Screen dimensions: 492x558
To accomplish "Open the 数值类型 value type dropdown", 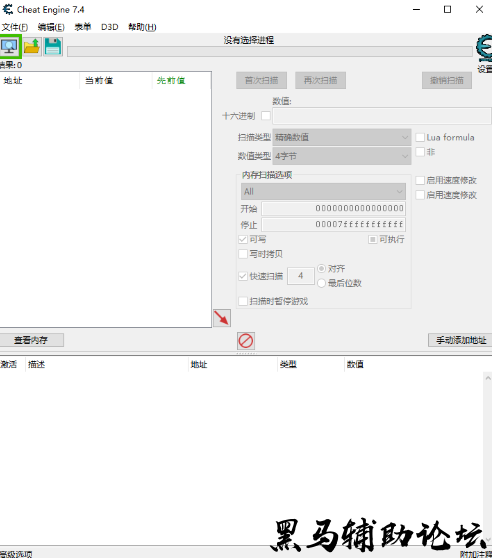I will [x=342, y=156].
